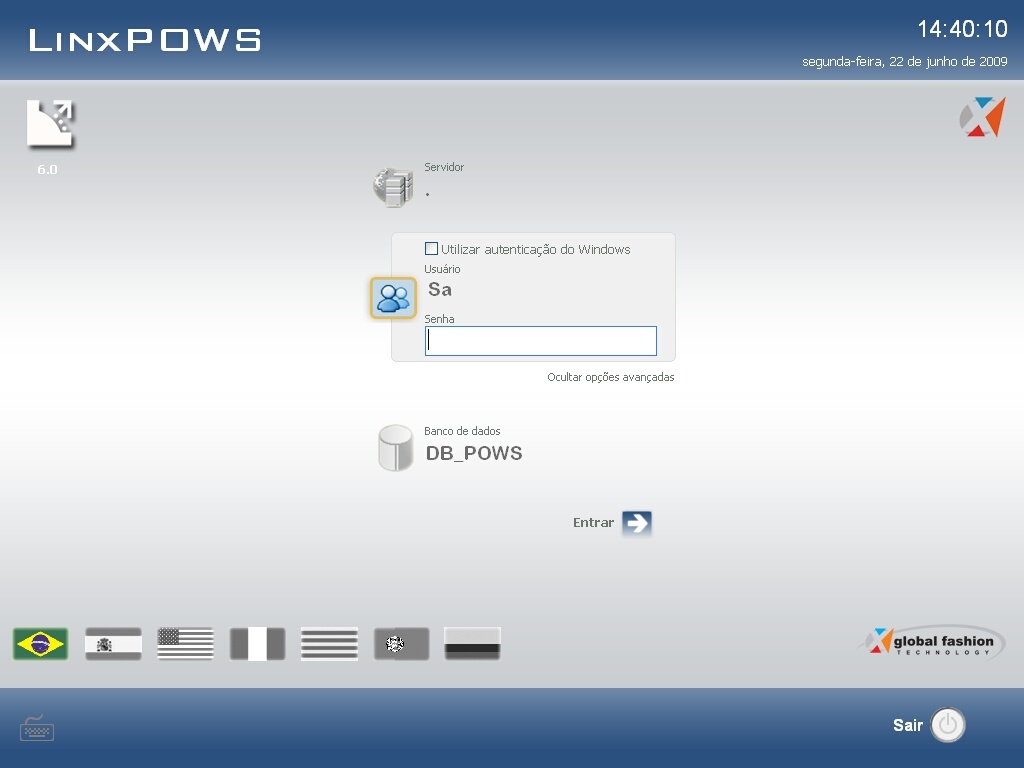Click the Entrar label

pyautogui.click(x=593, y=522)
